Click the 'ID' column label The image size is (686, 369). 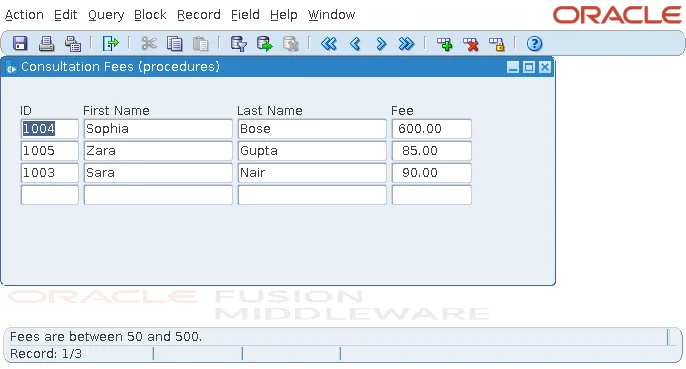[x=26, y=111]
